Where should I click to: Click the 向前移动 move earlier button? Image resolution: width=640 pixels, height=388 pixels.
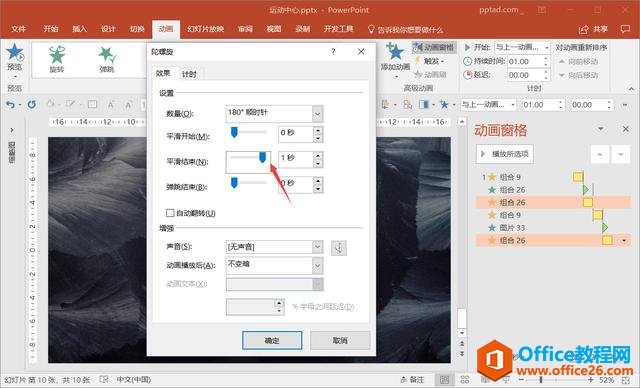click(x=580, y=62)
